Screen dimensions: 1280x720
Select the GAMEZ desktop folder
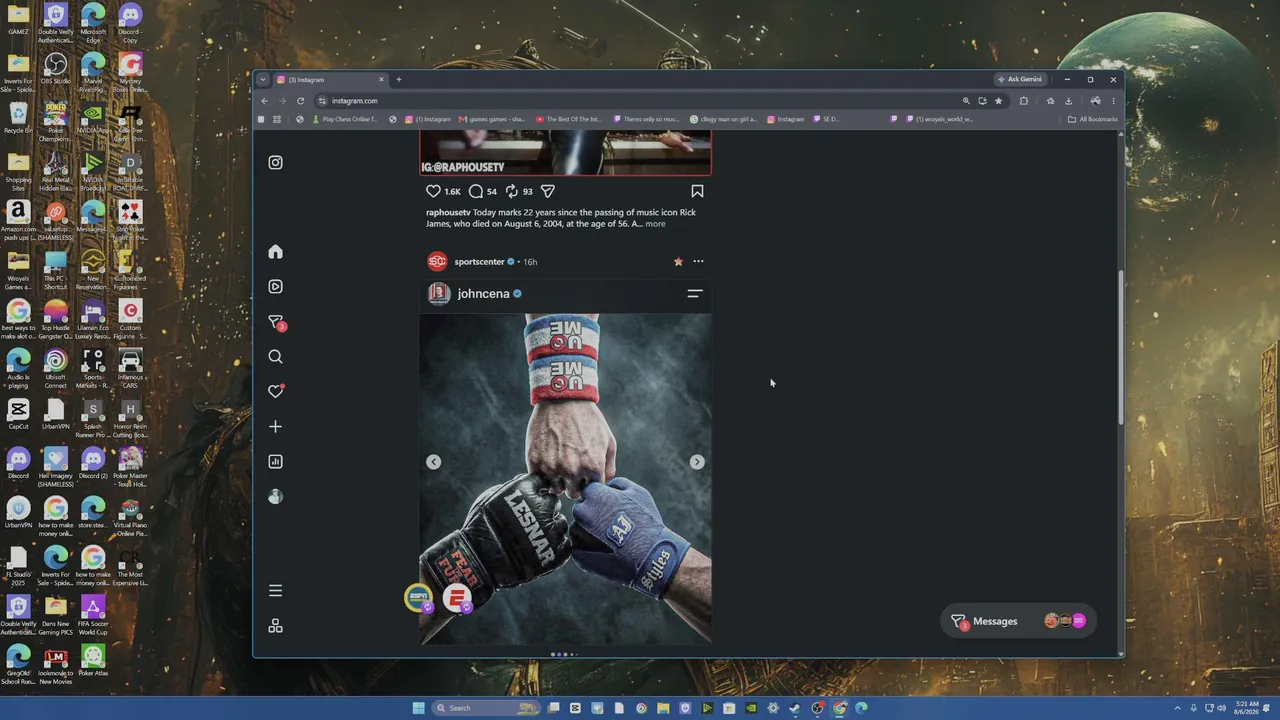tap(18, 20)
